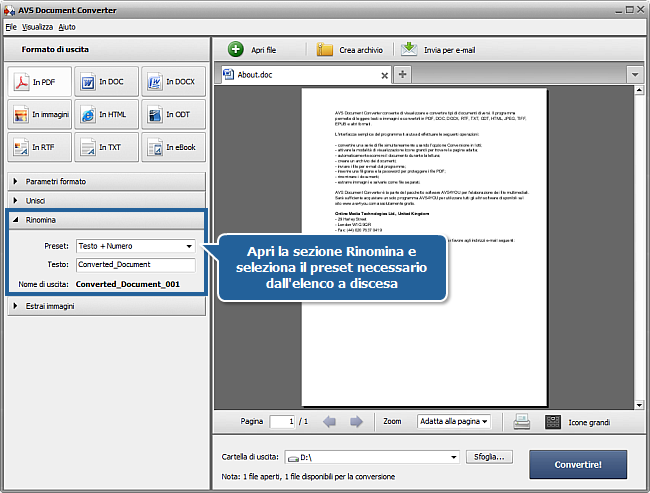Go to next page arrow
Viewport: 650px width, 493px height.
pos(356,422)
